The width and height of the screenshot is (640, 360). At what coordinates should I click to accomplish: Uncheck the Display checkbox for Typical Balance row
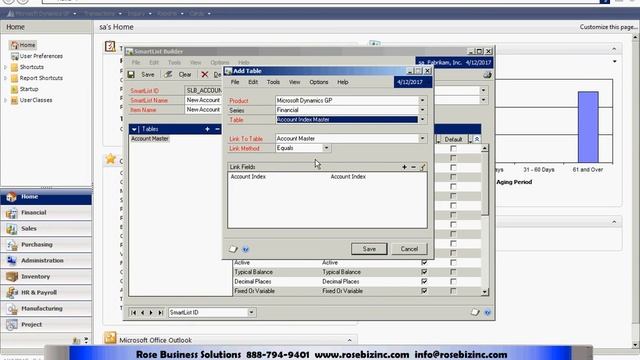tap(424, 272)
